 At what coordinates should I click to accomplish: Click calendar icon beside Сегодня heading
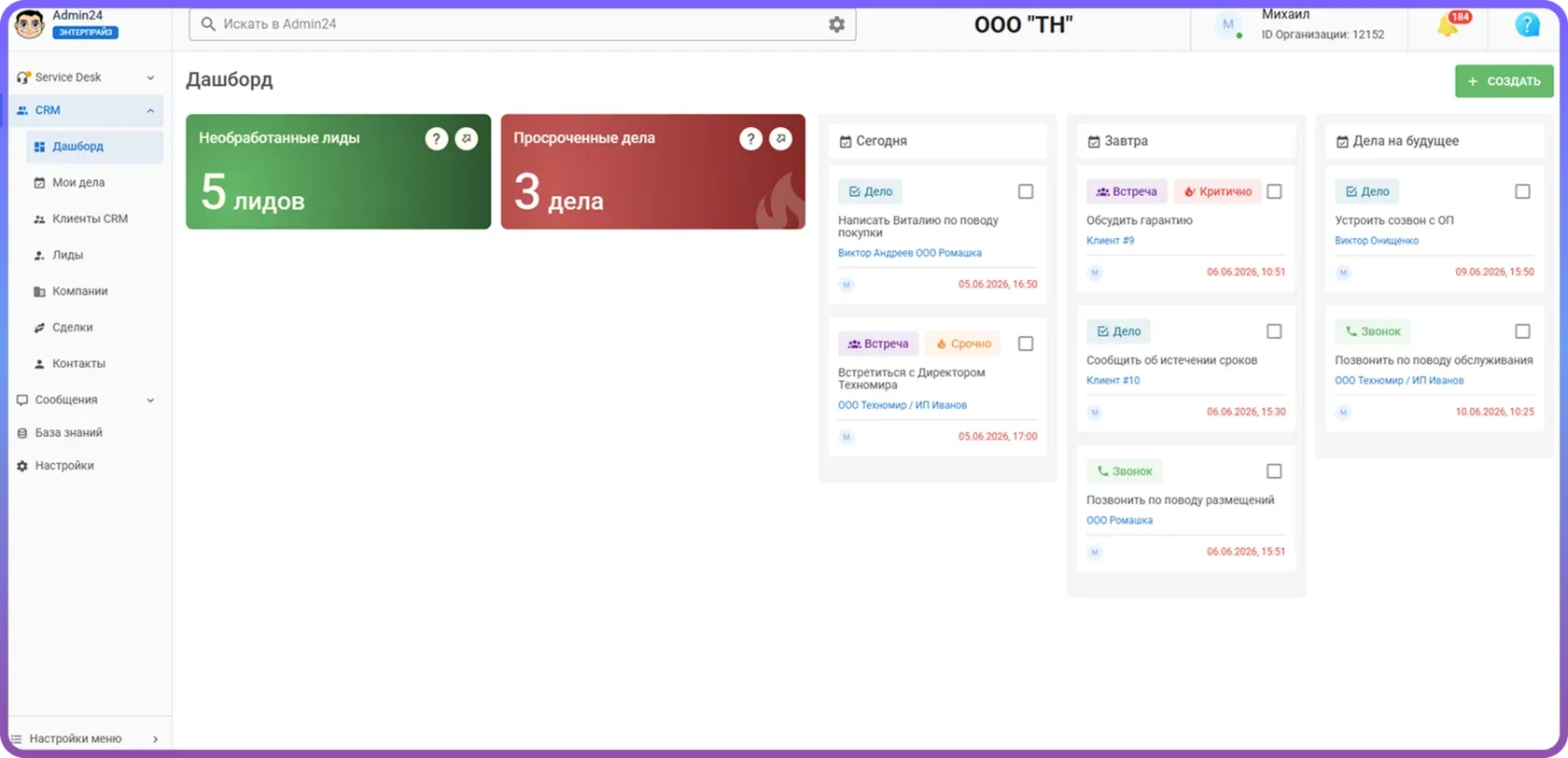[845, 142]
